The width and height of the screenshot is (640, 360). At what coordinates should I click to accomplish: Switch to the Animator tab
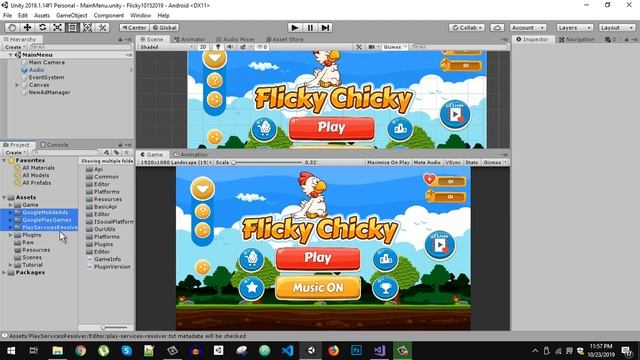point(189,39)
